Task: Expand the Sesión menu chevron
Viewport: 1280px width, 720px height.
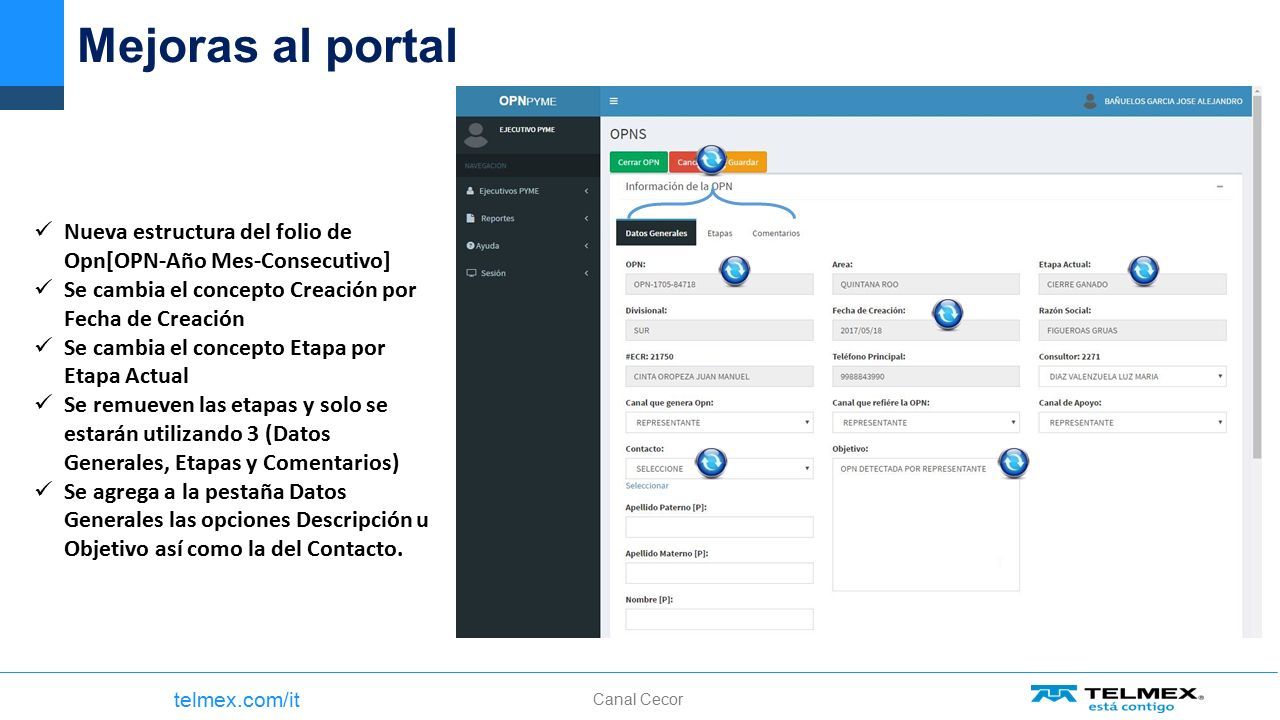Action: pos(586,273)
